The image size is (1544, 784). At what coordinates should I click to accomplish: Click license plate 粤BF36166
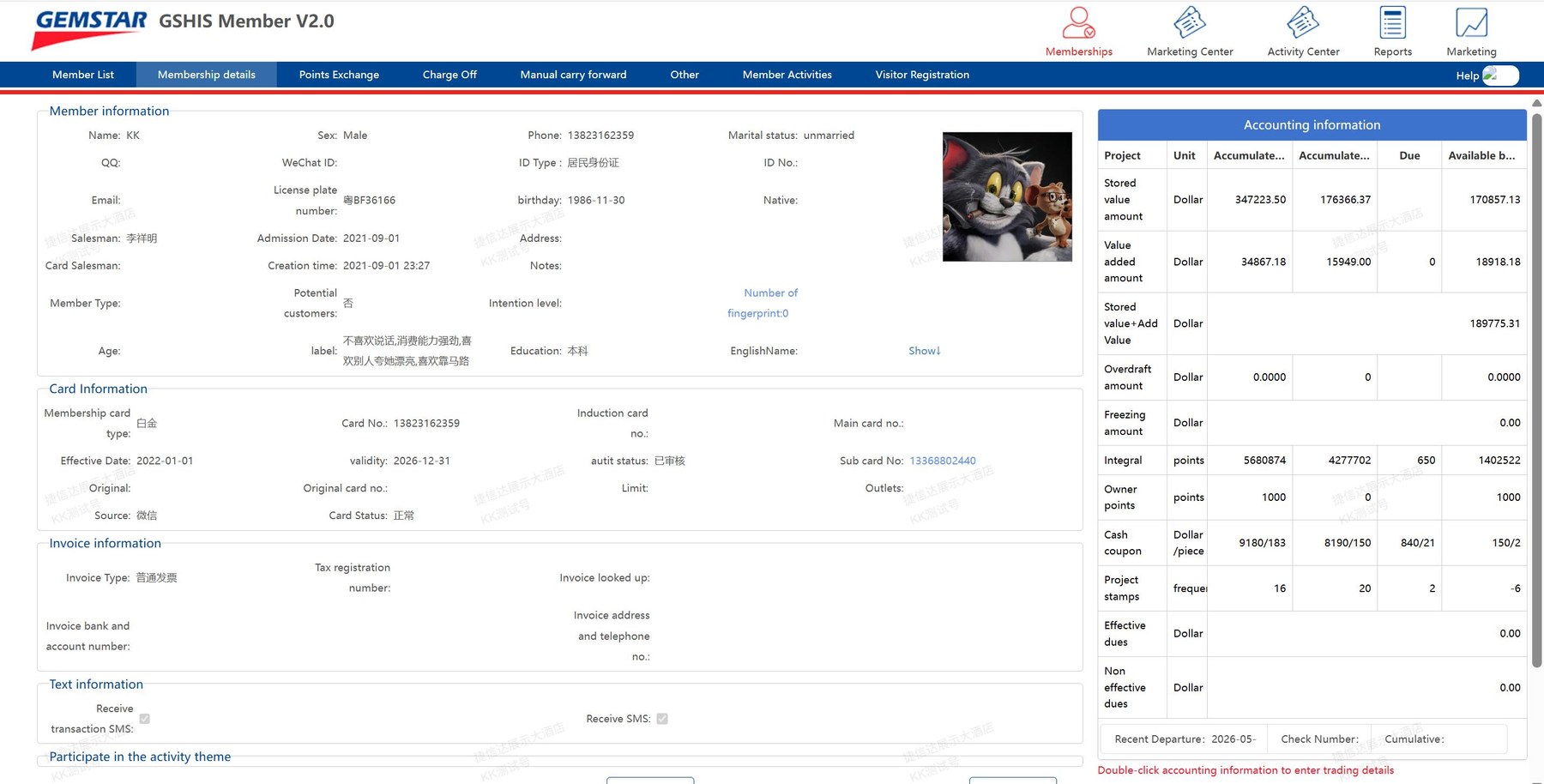370,201
